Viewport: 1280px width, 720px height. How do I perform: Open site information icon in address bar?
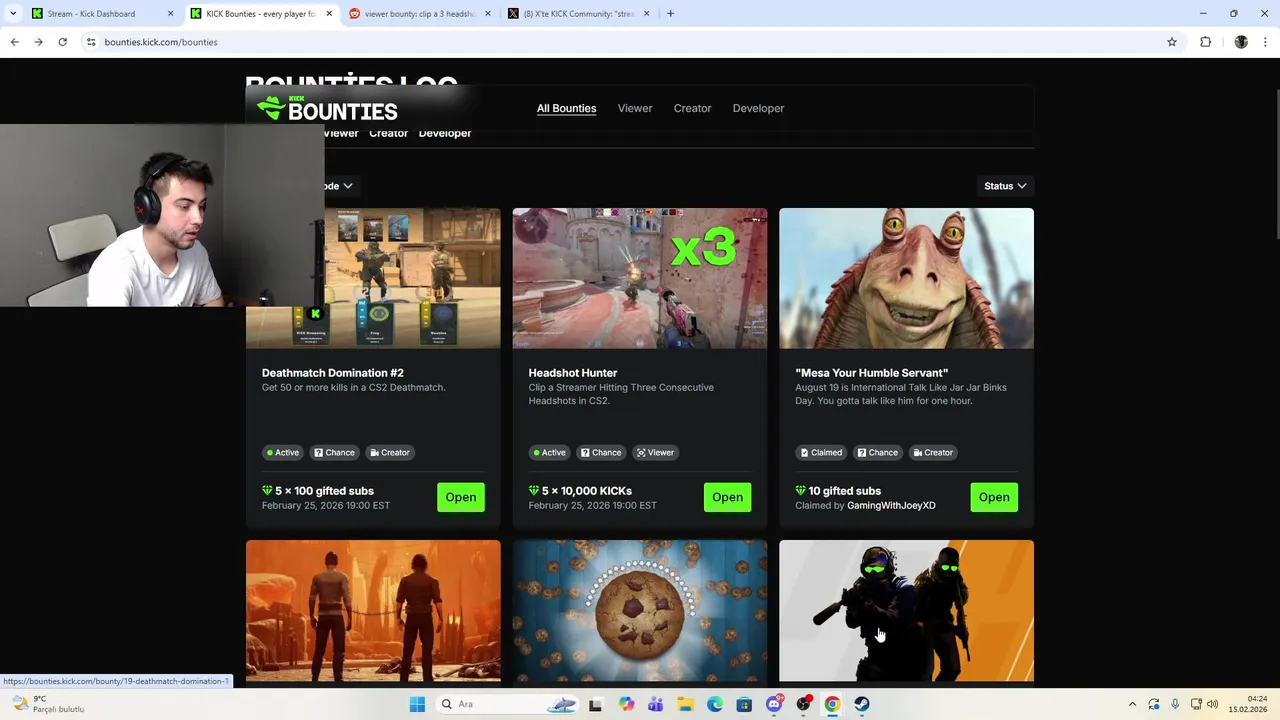point(91,42)
